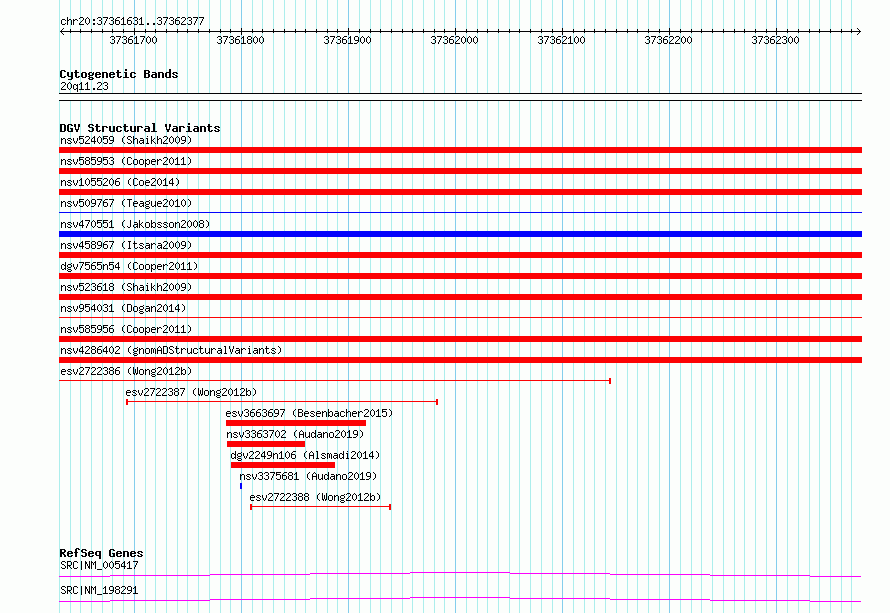Viewport: 890px width, 613px height.
Task: Select the red bar under esv3663697
Action: pyautogui.click(x=296, y=423)
